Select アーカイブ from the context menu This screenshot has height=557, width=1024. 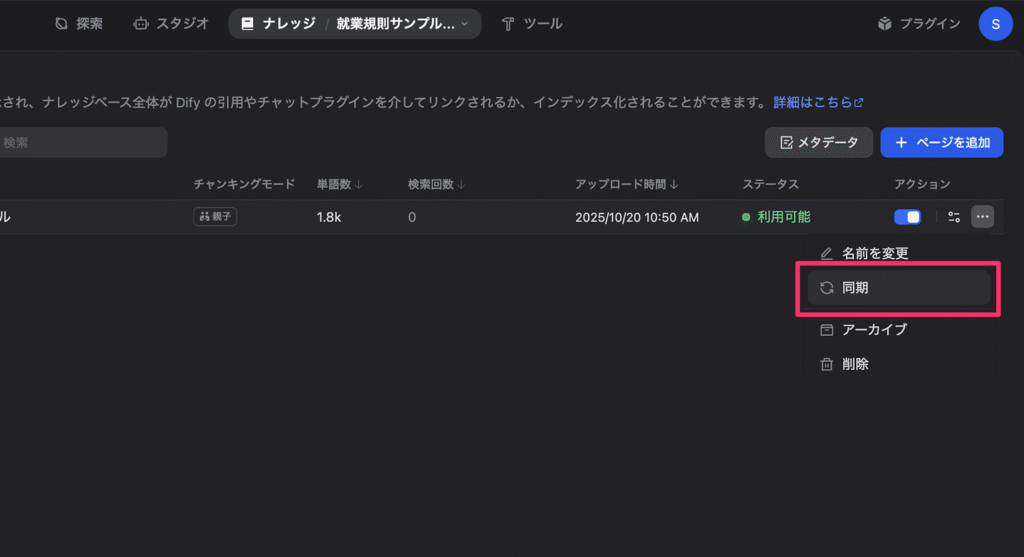click(874, 330)
